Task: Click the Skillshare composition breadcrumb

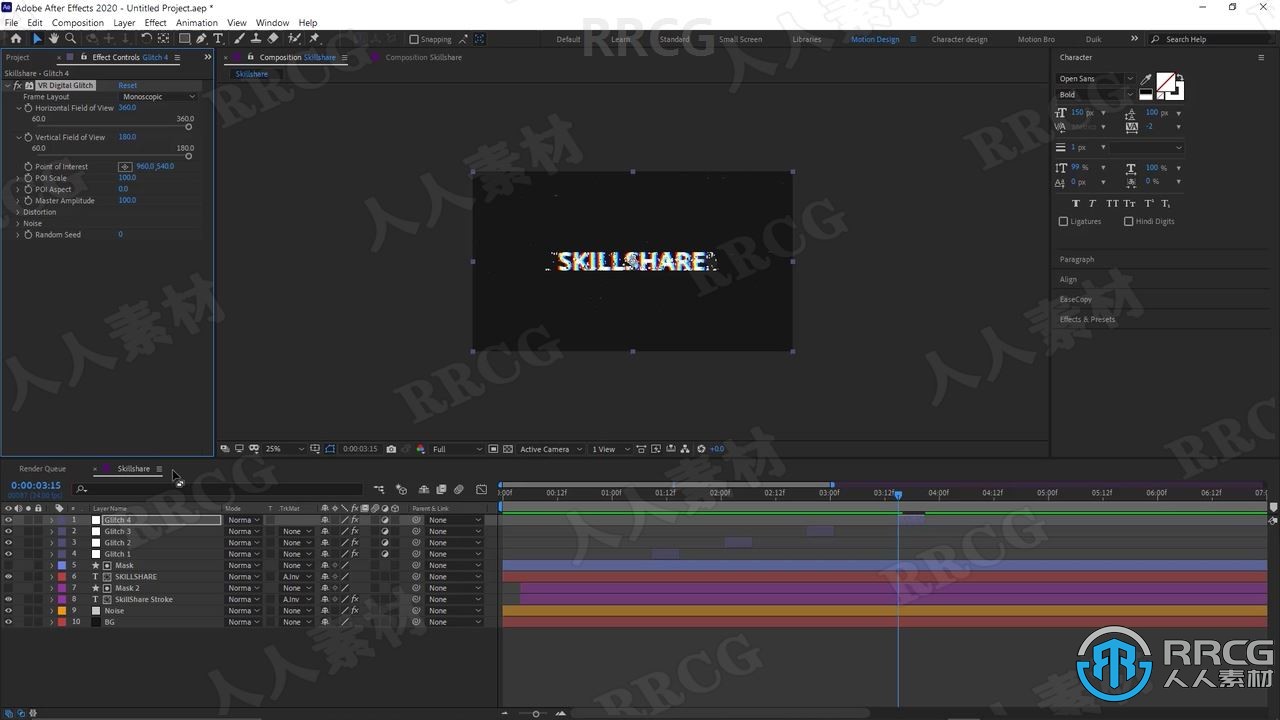Action: [x=252, y=74]
